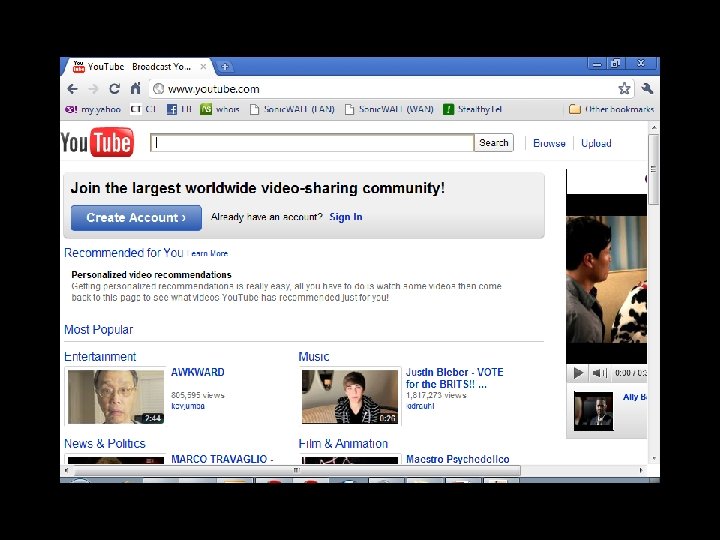720x540 pixels.
Task: Click the play button on the sidebar video
Action: pos(579,373)
